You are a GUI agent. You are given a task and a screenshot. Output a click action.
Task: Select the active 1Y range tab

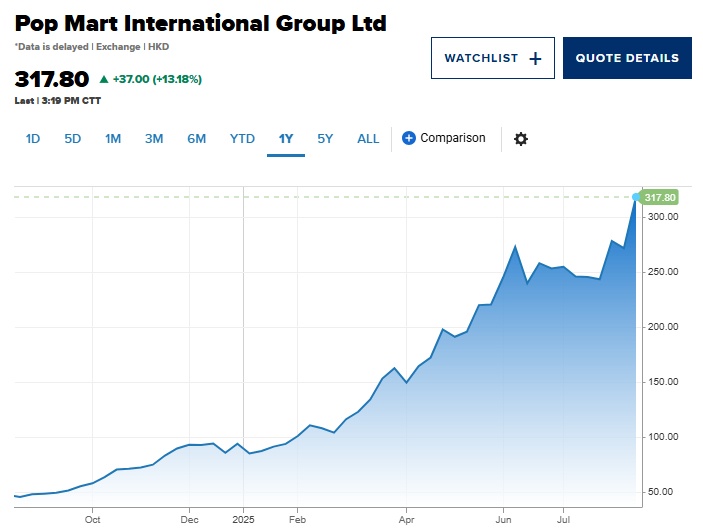tap(286, 139)
